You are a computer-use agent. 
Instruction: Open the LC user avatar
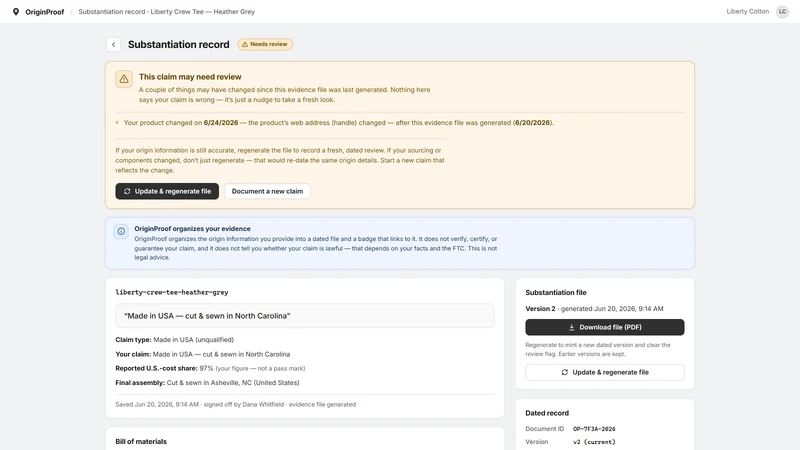pyautogui.click(x=782, y=12)
